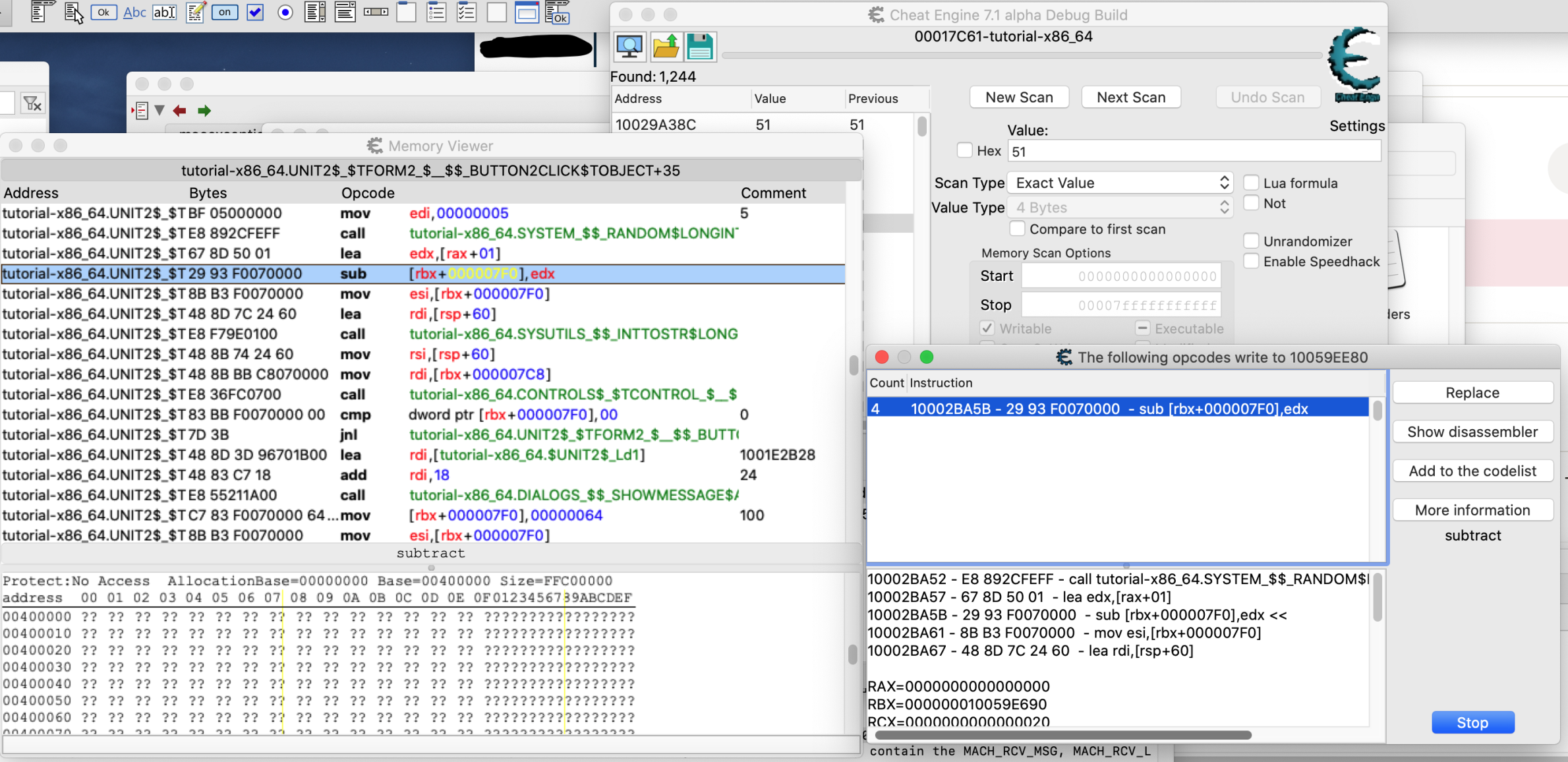Choose the Edit box component icon
This screenshot has height=762, width=1568.
tap(165, 12)
